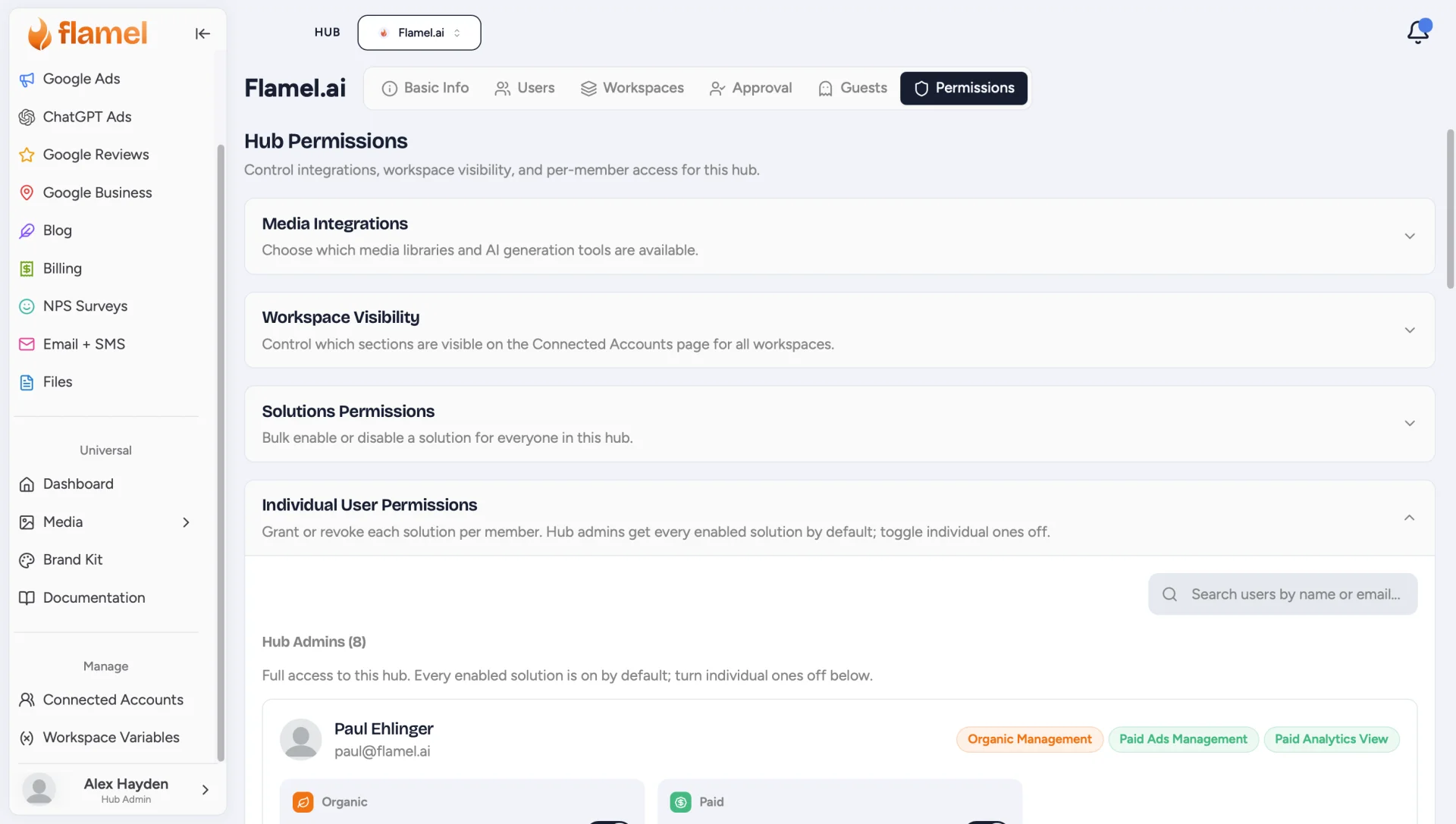Click the page's vertical scrollbar

click(x=1450, y=208)
